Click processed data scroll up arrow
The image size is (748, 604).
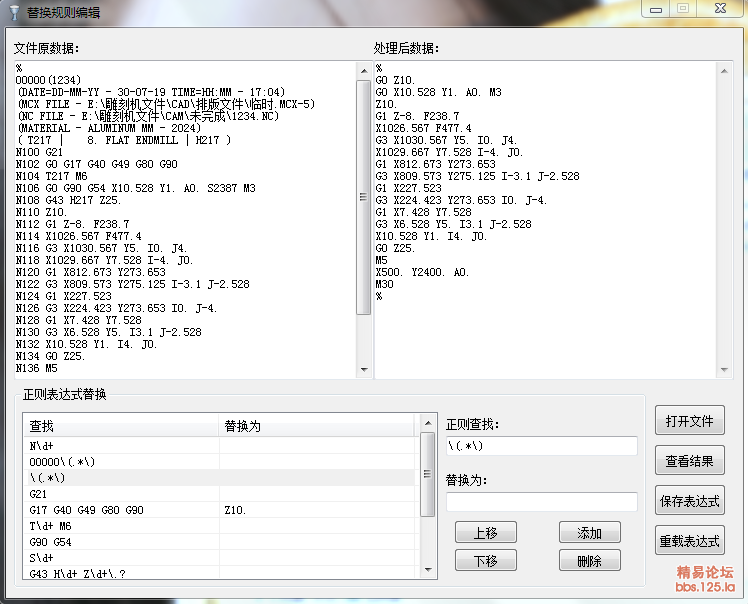(x=724, y=71)
